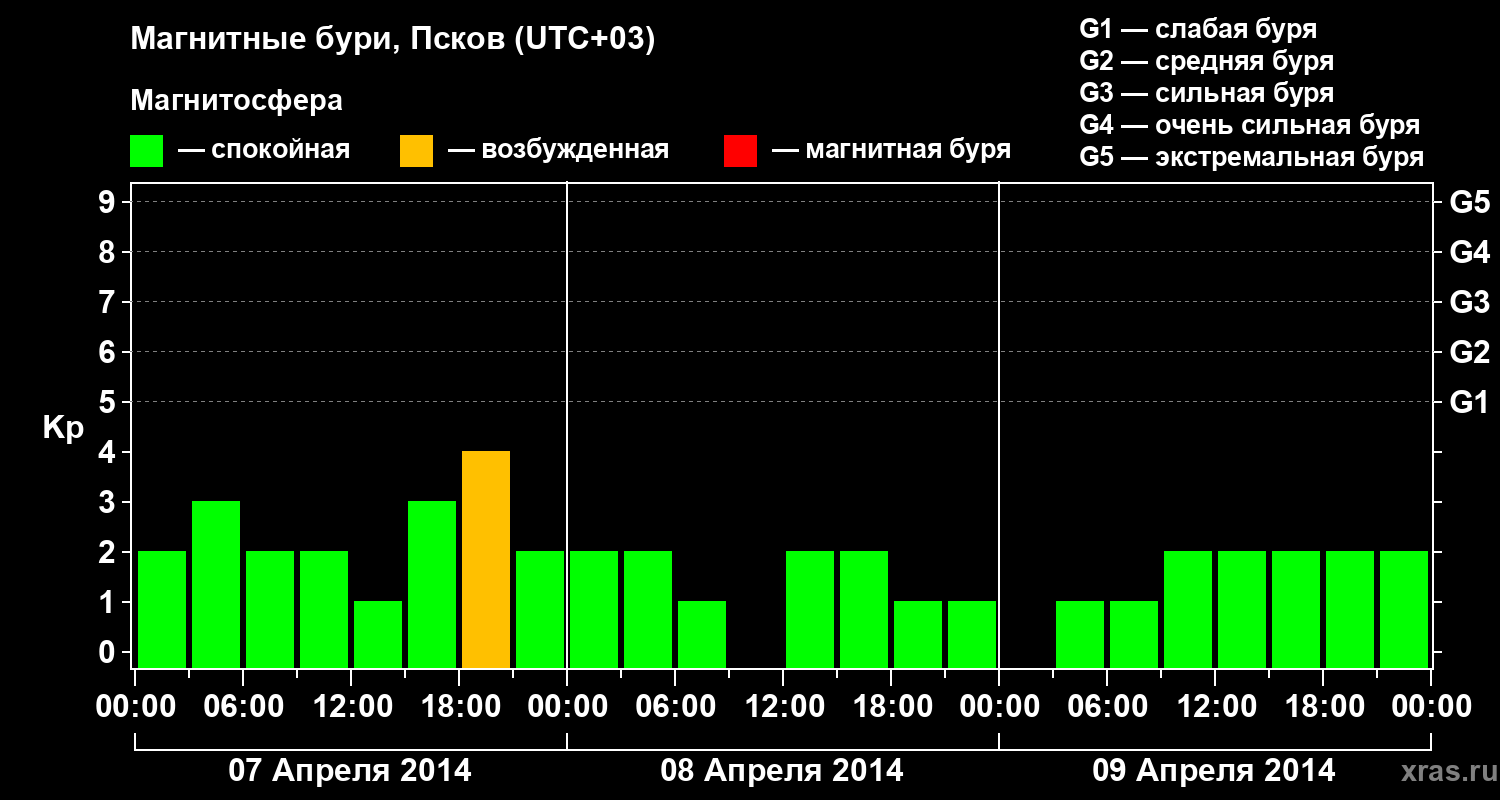Click the first green bar of 07 April
The width and height of the screenshot is (1500, 800).
coord(162,610)
